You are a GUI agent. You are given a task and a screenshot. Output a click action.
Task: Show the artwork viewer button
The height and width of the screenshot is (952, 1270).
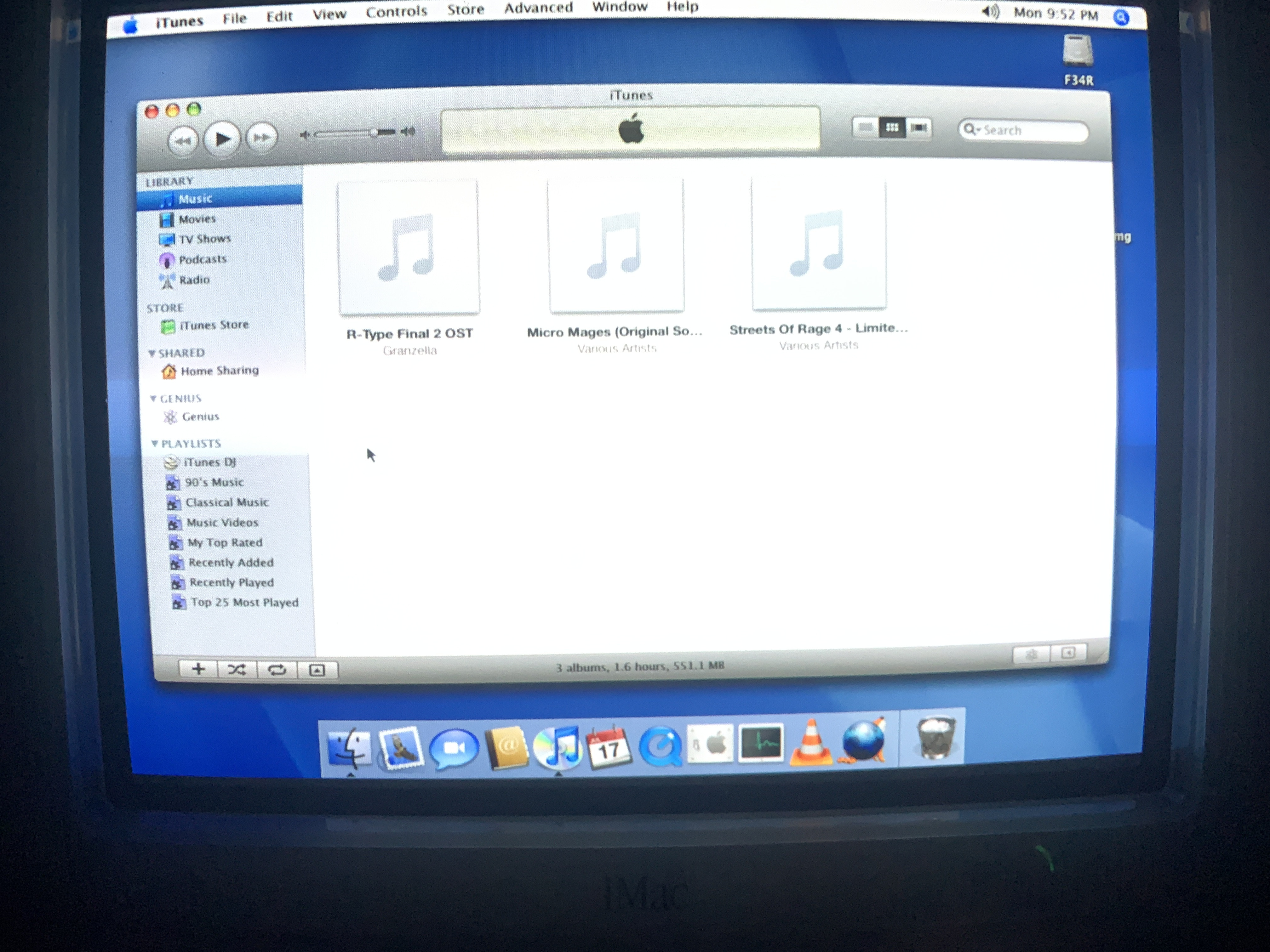[x=317, y=670]
